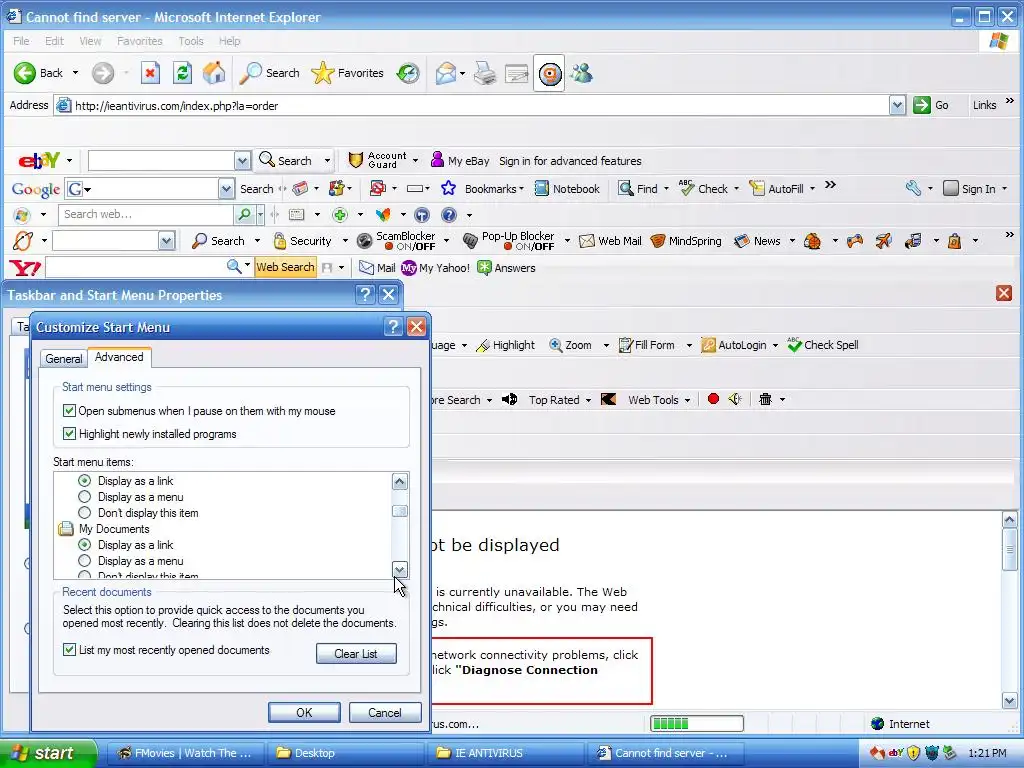The height and width of the screenshot is (768, 1024).
Task: Switch to General tab in Customize Start Menu
Action: (x=63, y=358)
